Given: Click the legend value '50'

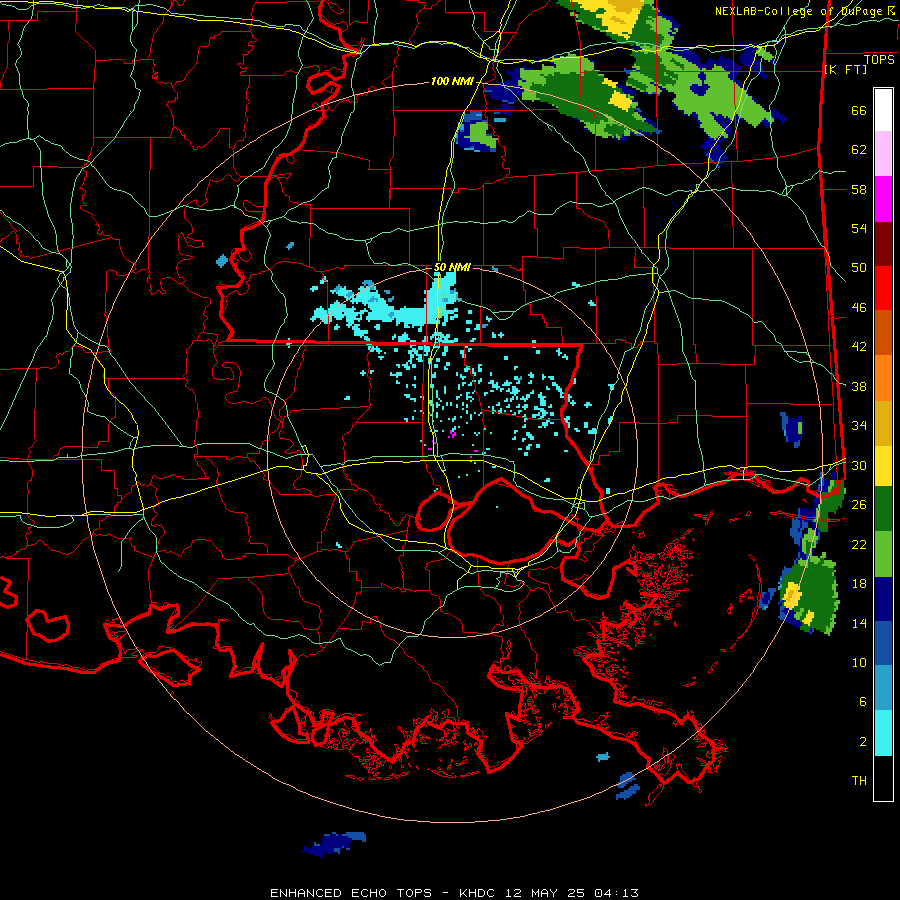Looking at the screenshot, I should click(x=859, y=267).
